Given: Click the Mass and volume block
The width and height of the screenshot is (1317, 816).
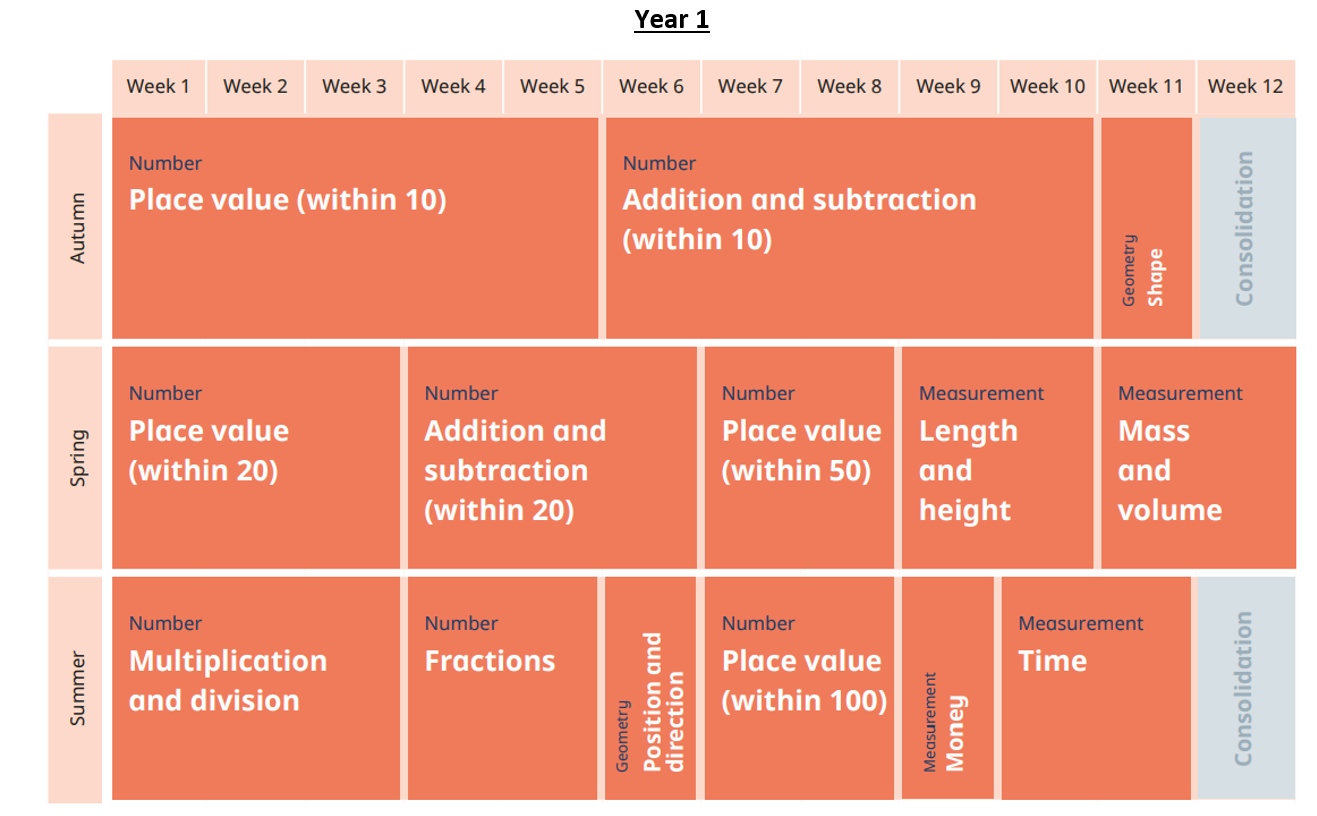Looking at the screenshot, I should 1198,458.
